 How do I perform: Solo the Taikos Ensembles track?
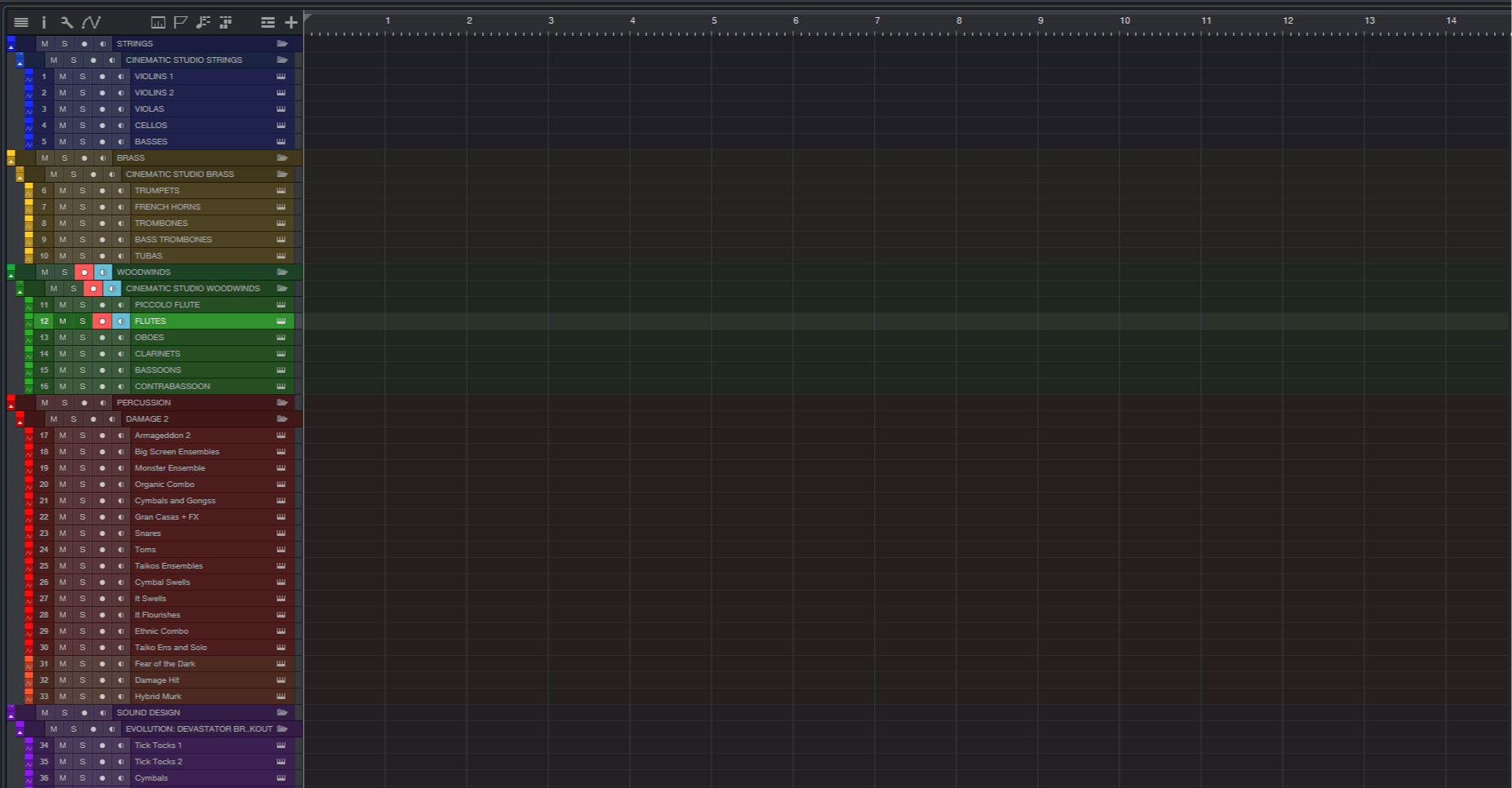coord(82,566)
